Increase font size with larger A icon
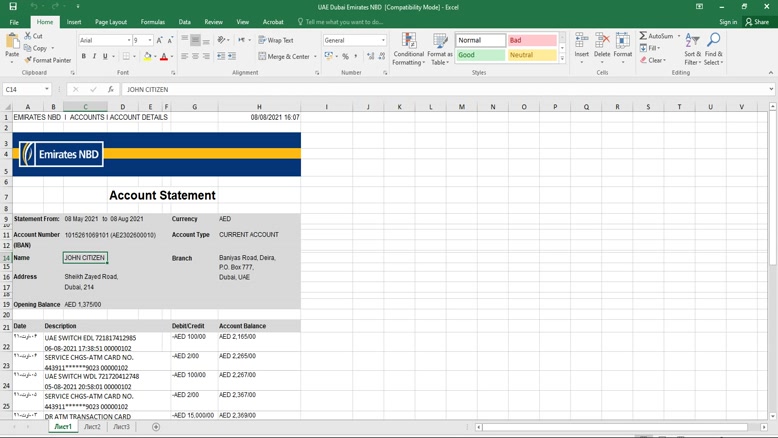 pos(159,40)
